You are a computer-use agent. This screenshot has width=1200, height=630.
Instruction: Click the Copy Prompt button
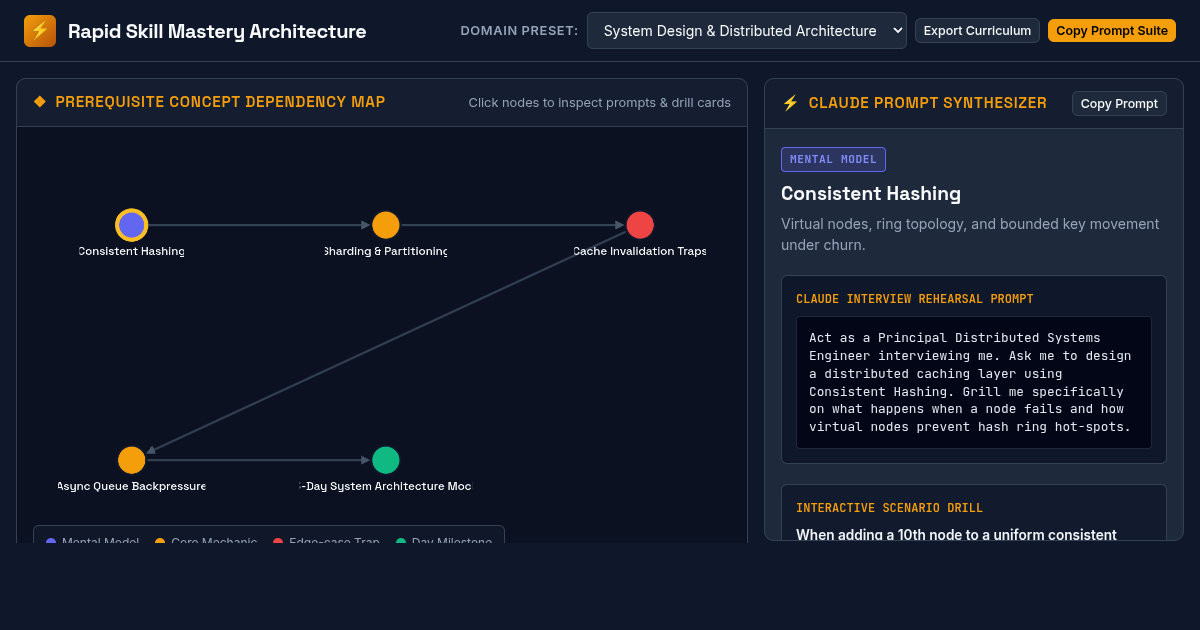1119,104
